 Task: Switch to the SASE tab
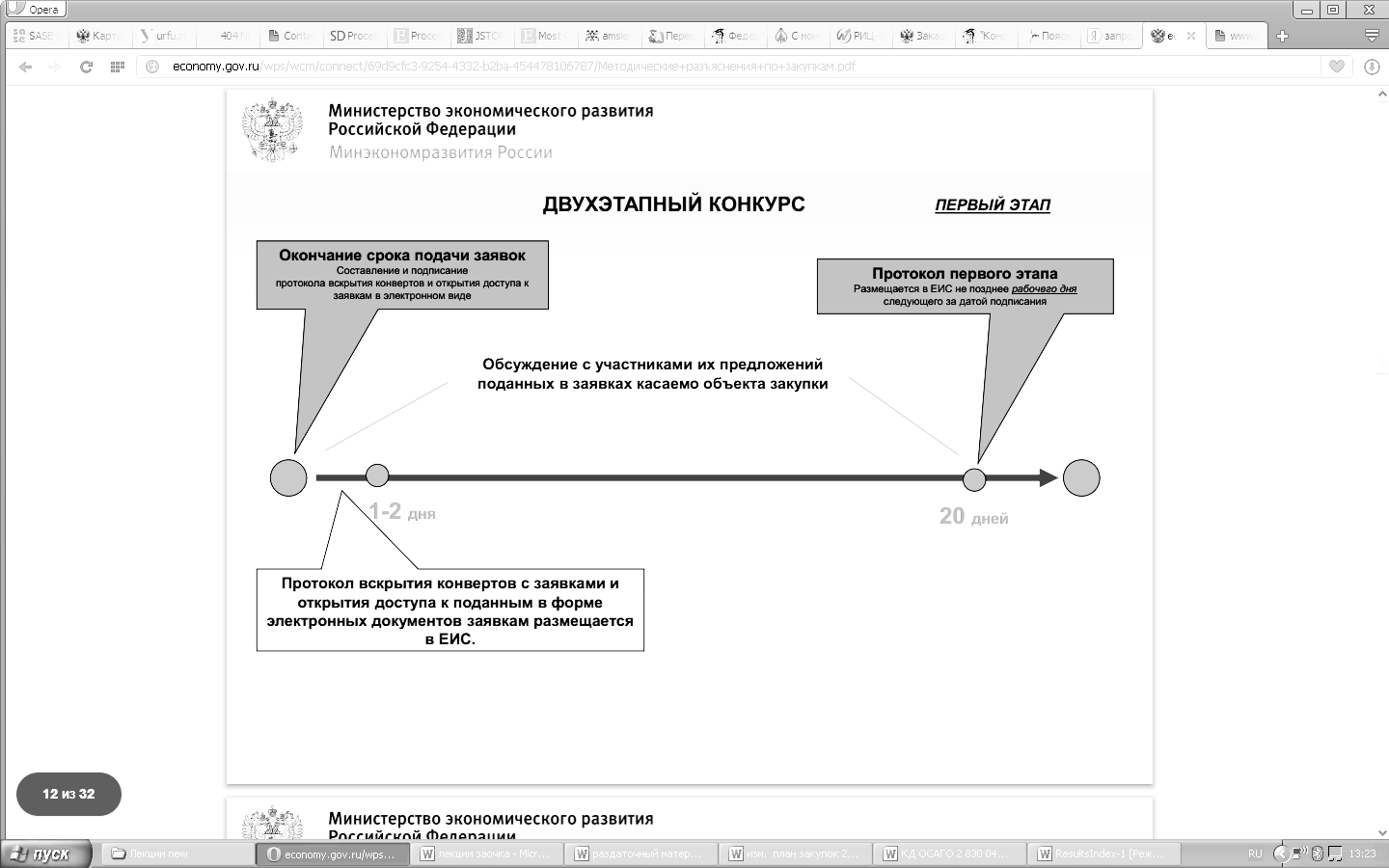[x=36, y=36]
